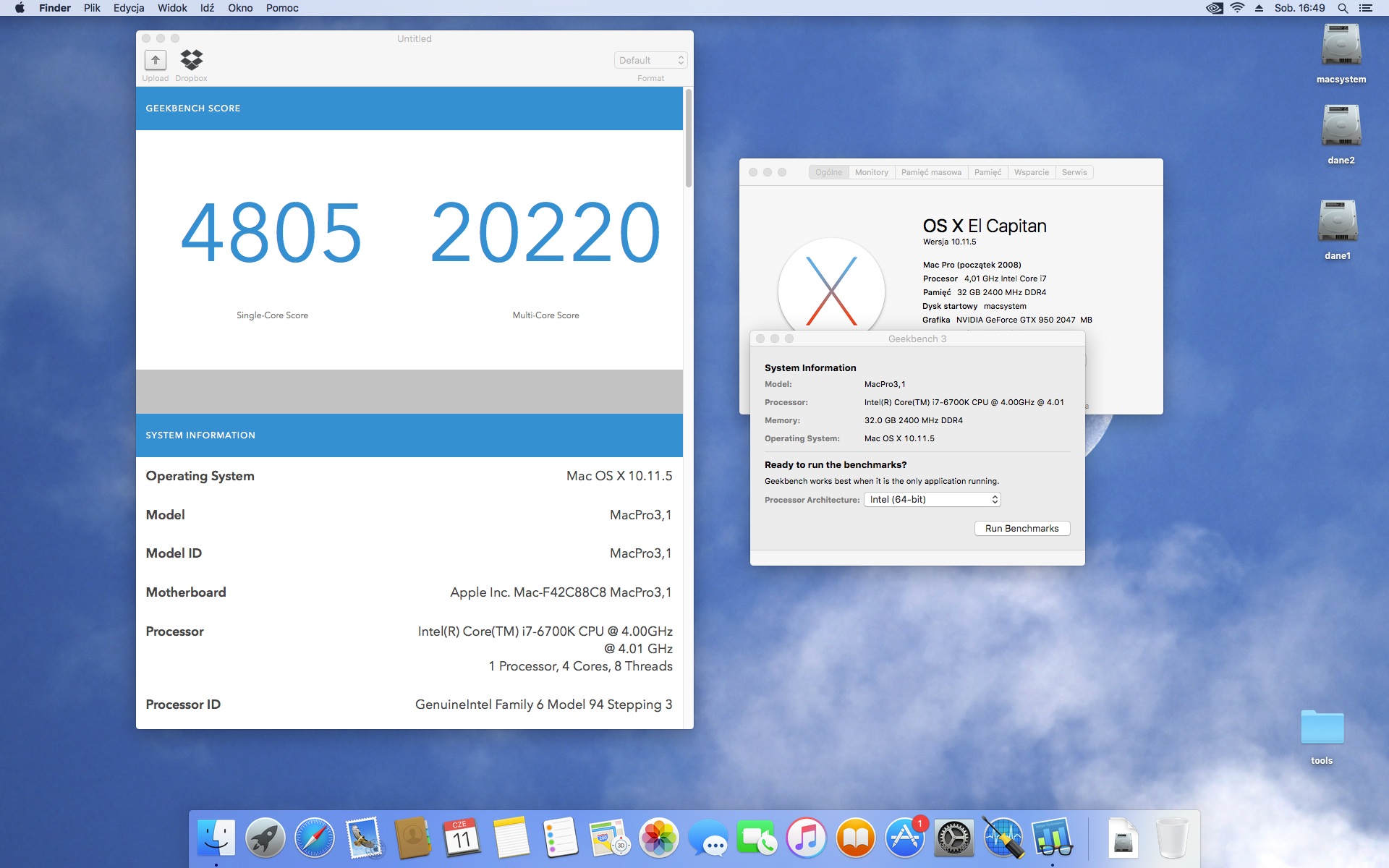1389x868 pixels.
Task: Open the Edycja menu
Action: tap(129, 8)
